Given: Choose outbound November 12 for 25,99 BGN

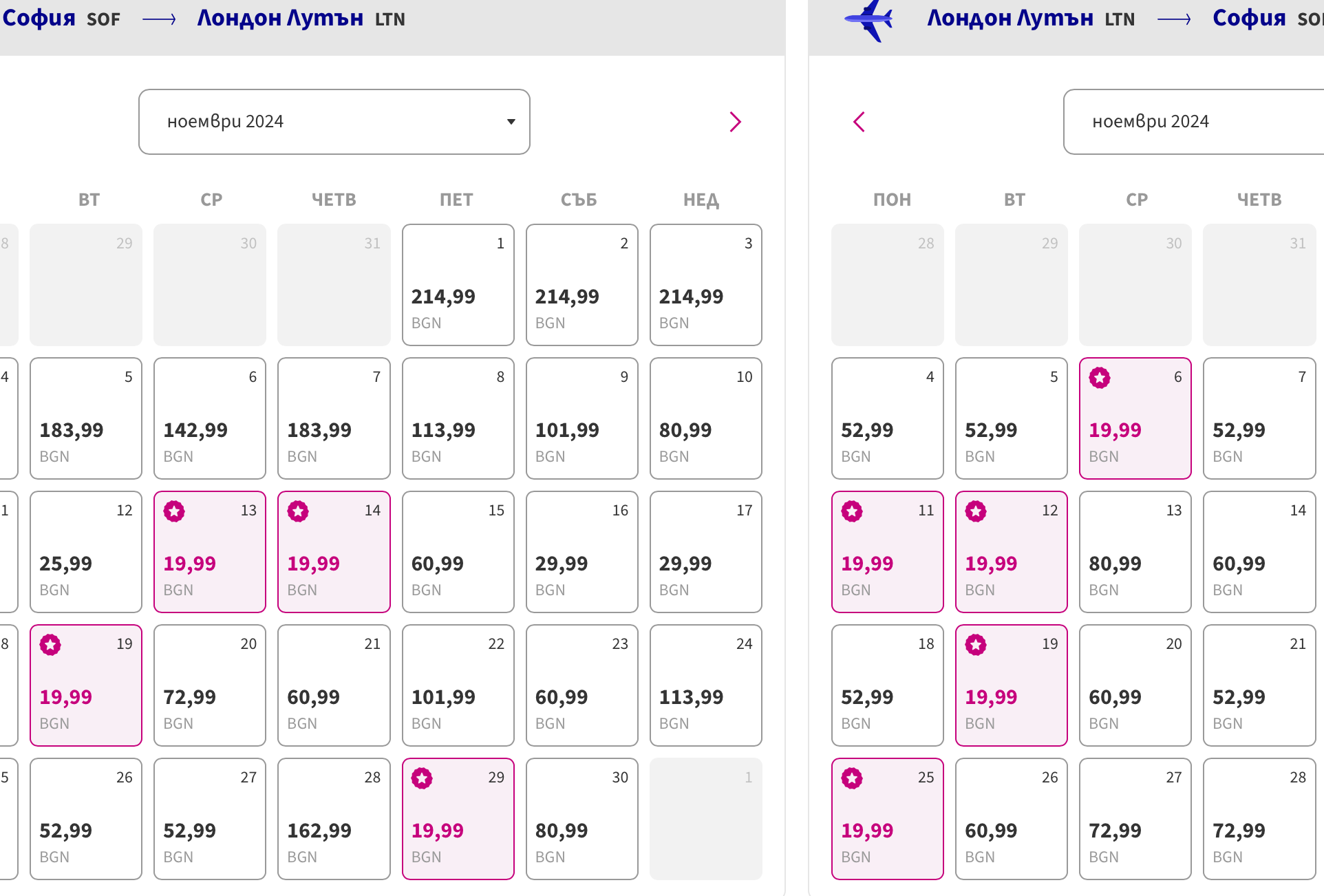Looking at the screenshot, I should (x=86, y=552).
